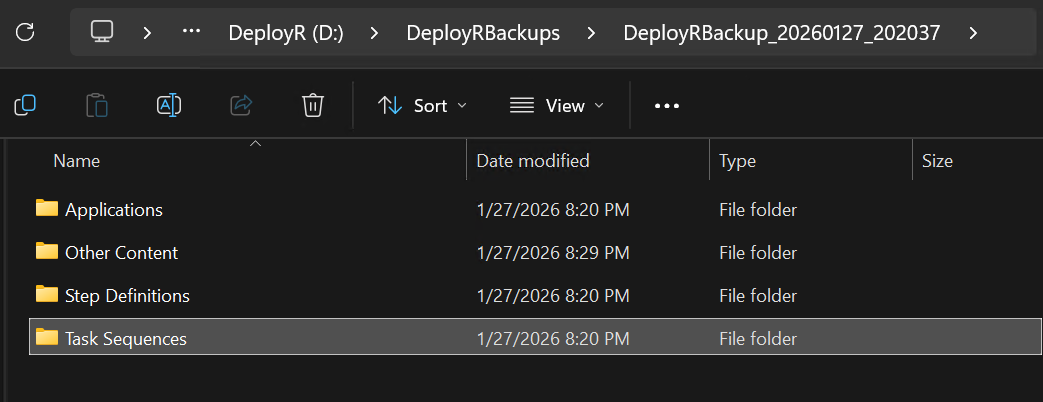Screen dimensions: 1043x402
Task: Expand chevron after DeployRBackup_20260127_202037
Action: [x=974, y=32]
